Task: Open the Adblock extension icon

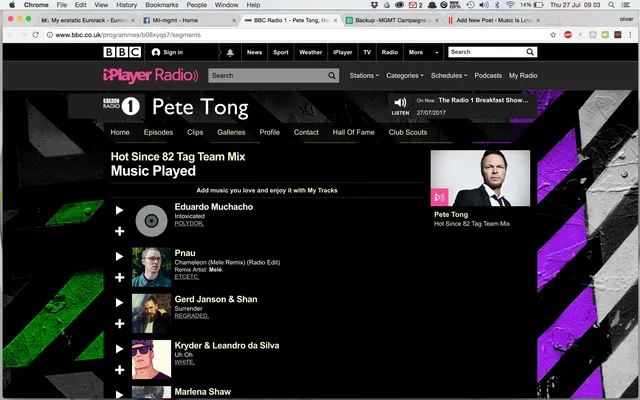Action: click(568, 35)
